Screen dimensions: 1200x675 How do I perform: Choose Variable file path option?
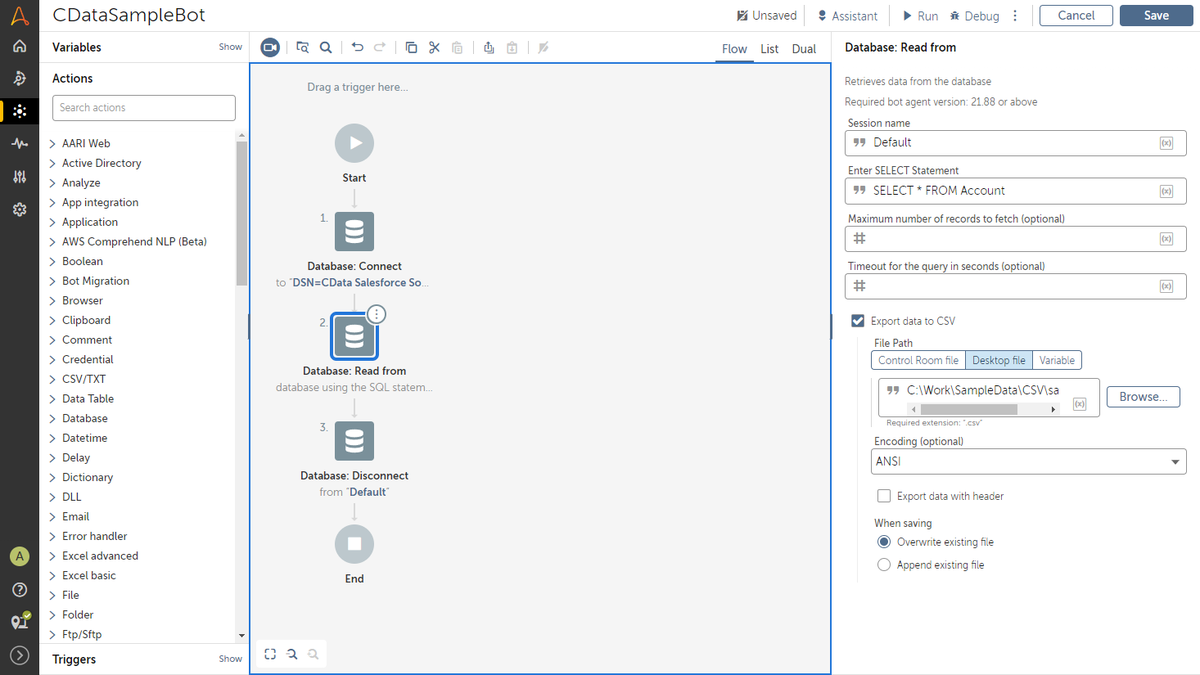(1057, 360)
